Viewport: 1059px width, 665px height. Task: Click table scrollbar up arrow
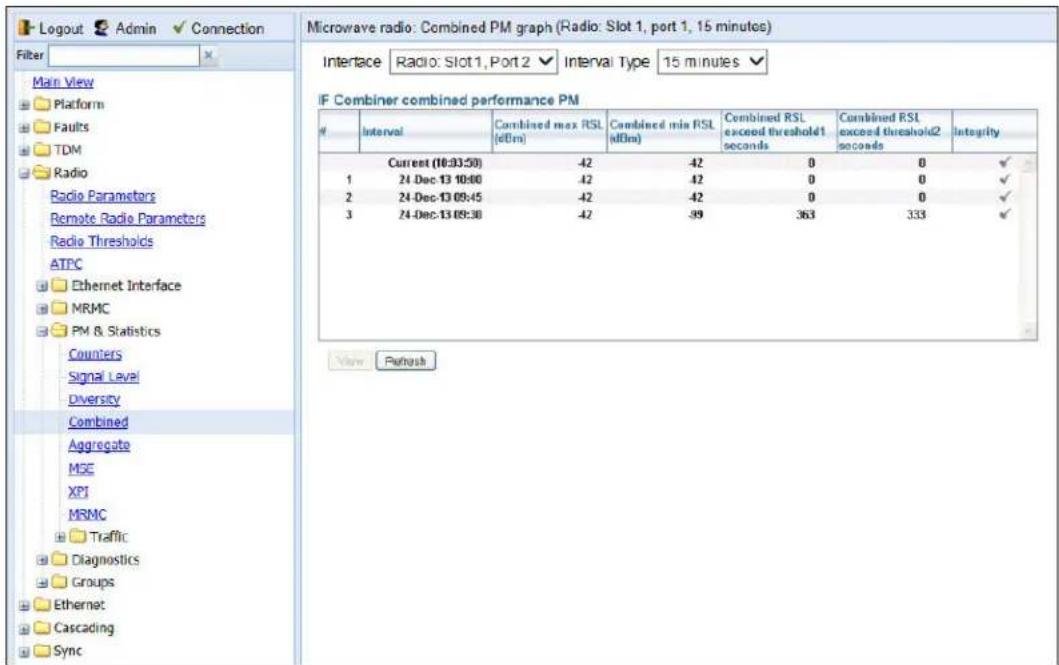1029,163
